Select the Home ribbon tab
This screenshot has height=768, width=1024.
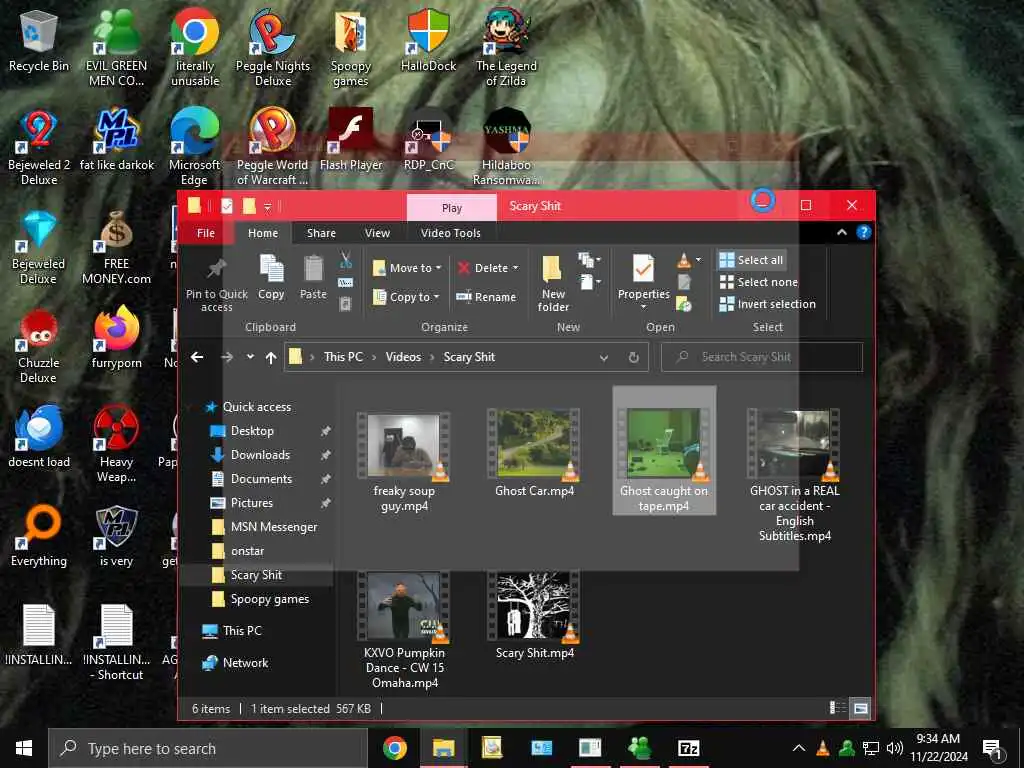tap(263, 233)
